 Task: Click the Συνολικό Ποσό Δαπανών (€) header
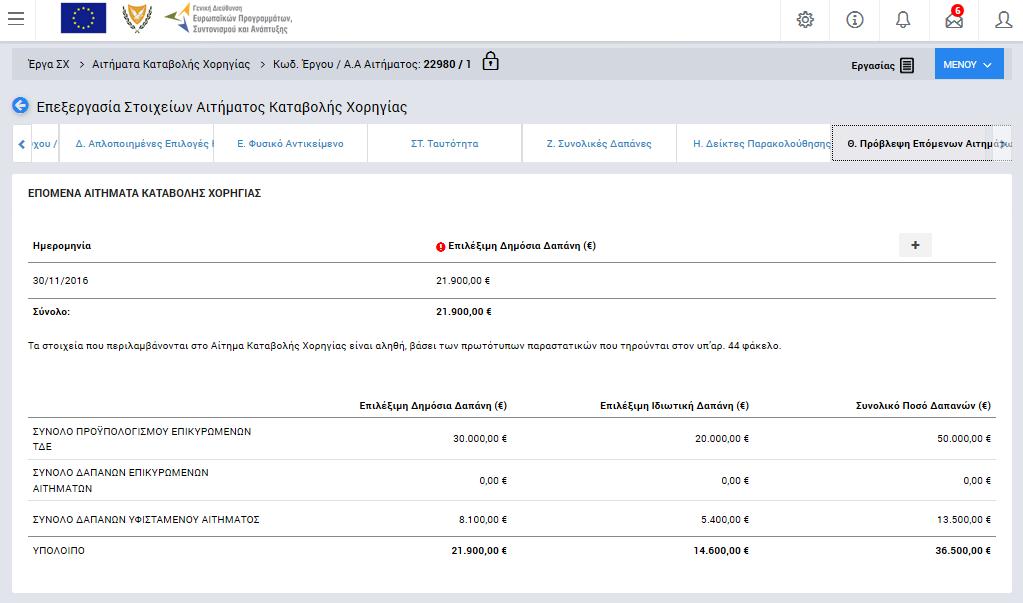click(x=923, y=406)
